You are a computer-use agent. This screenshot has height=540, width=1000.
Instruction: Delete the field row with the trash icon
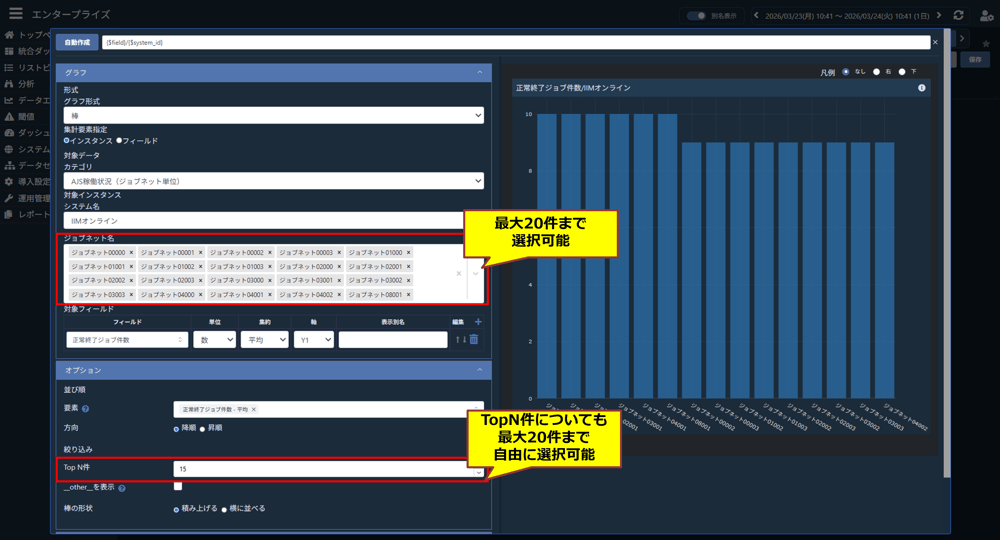[x=474, y=340]
